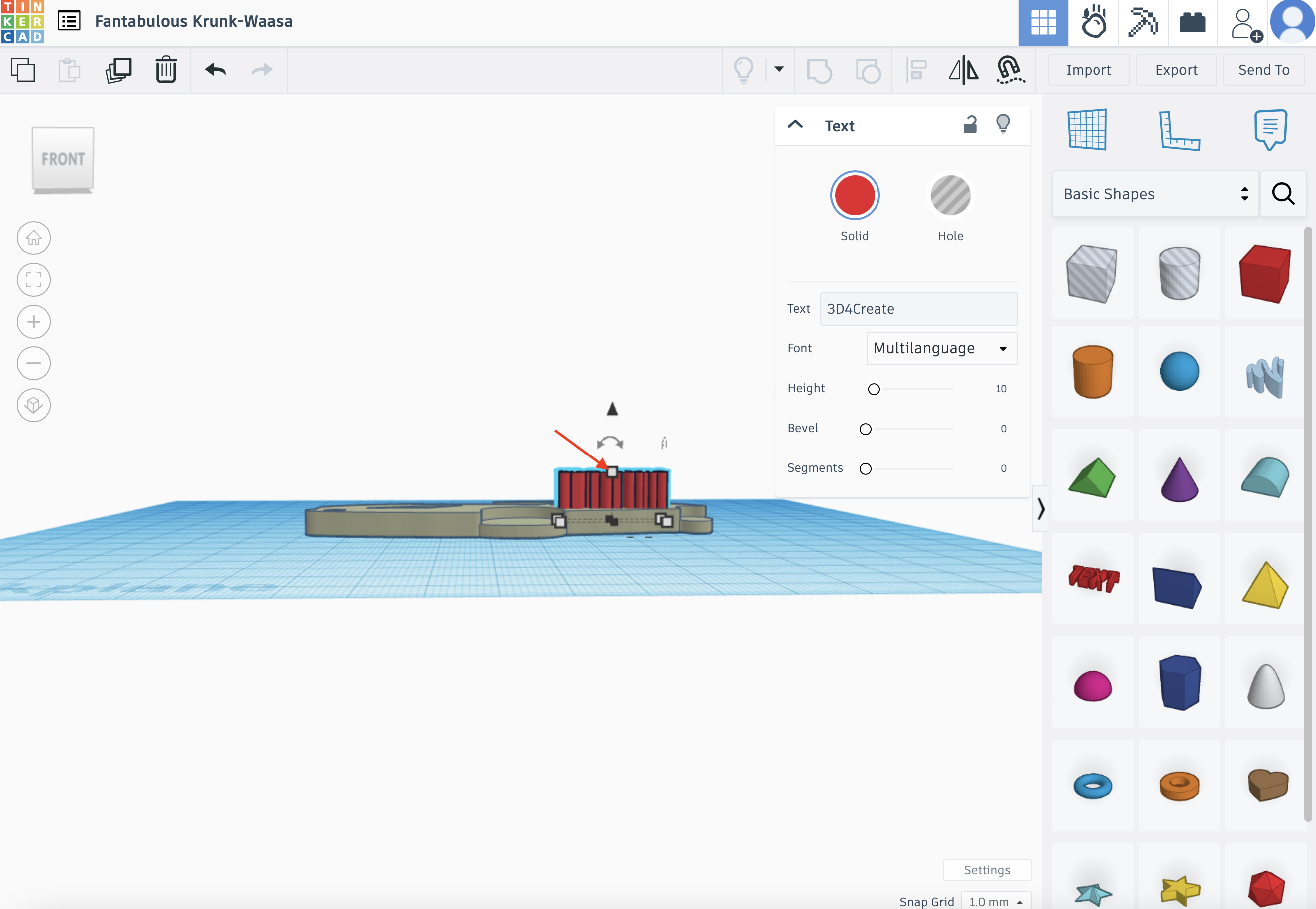
Task: Click the Home view icon
Action: tap(34, 238)
